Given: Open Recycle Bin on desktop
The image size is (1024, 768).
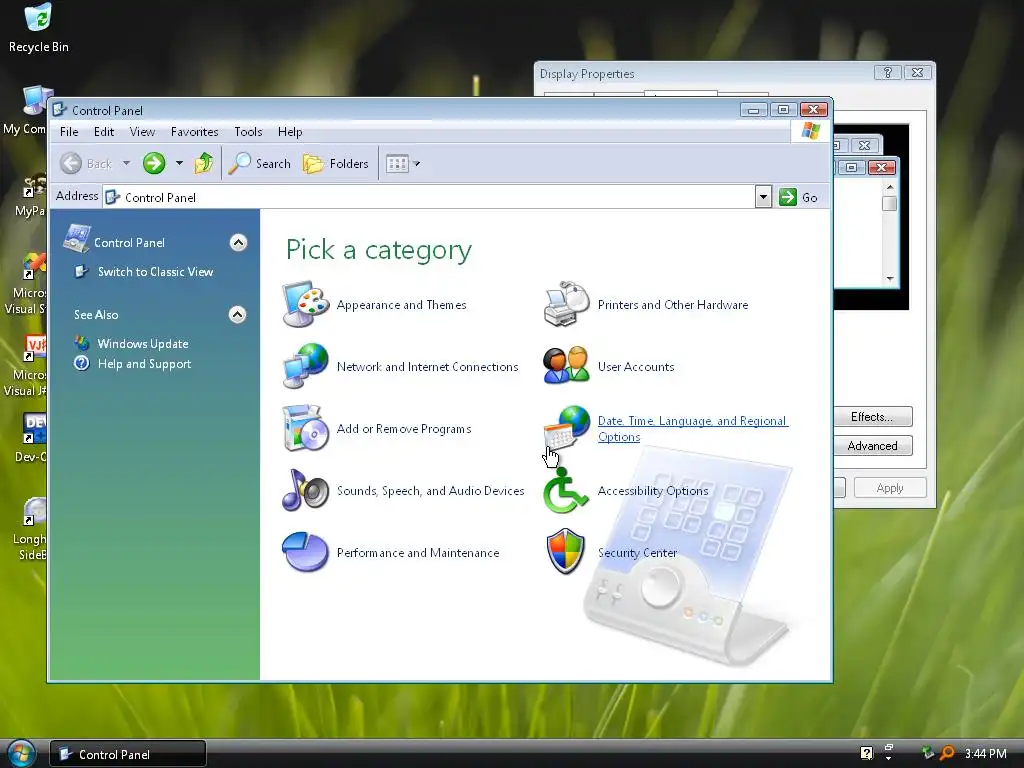Looking at the screenshot, I should (x=38, y=27).
